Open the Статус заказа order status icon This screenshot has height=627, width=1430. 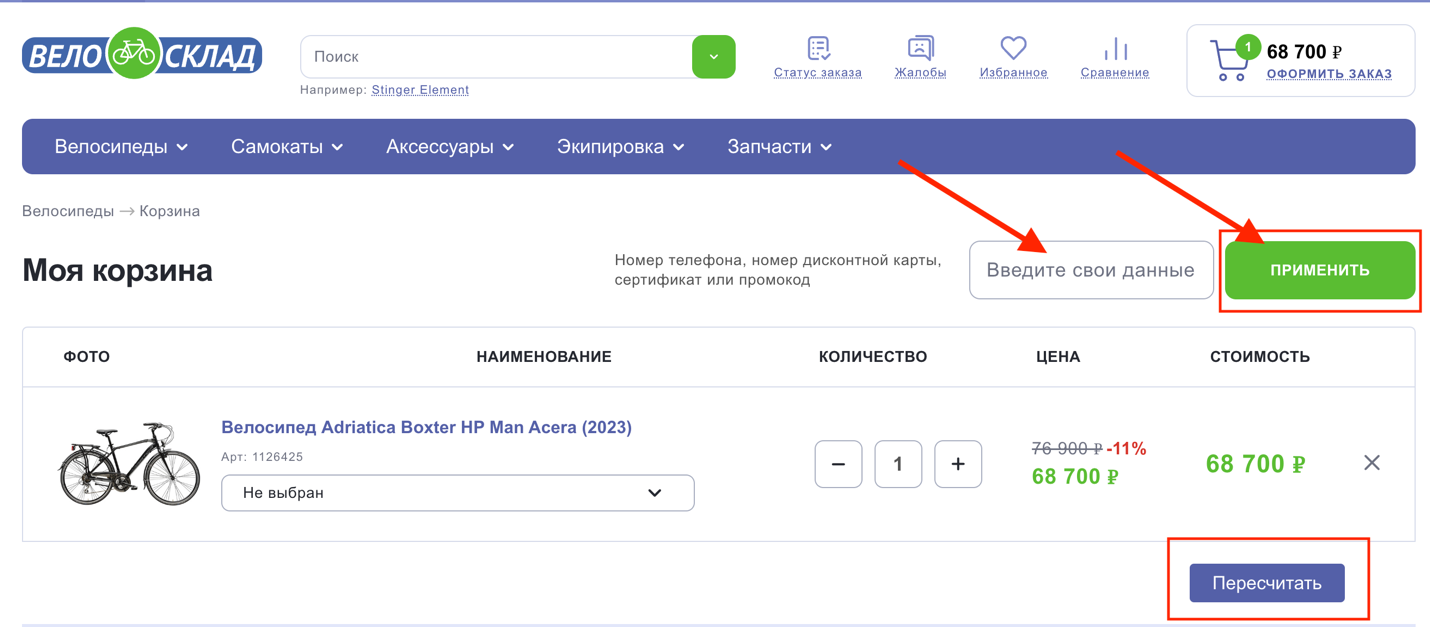(818, 48)
